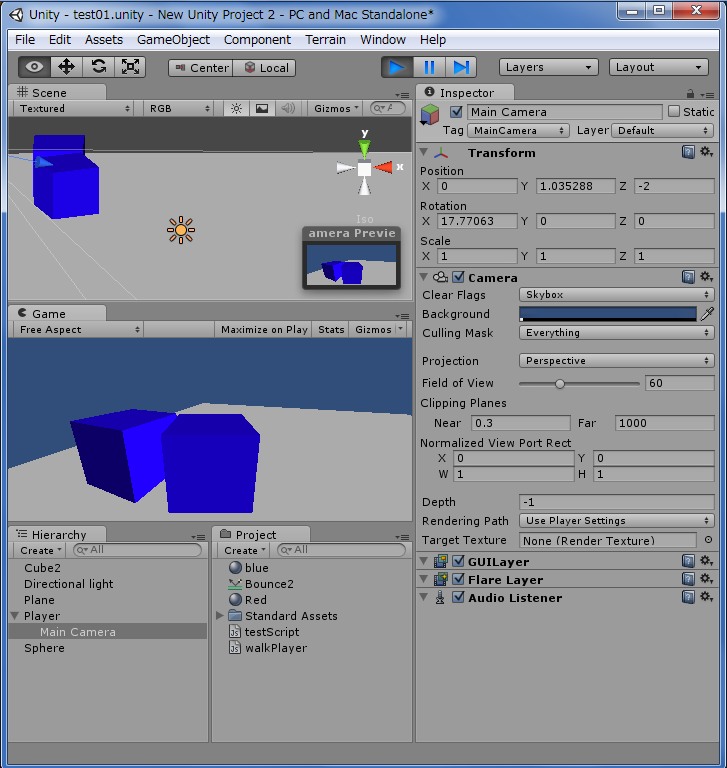The image size is (727, 768).
Task: Select the walkPlayer script
Action: click(268, 648)
